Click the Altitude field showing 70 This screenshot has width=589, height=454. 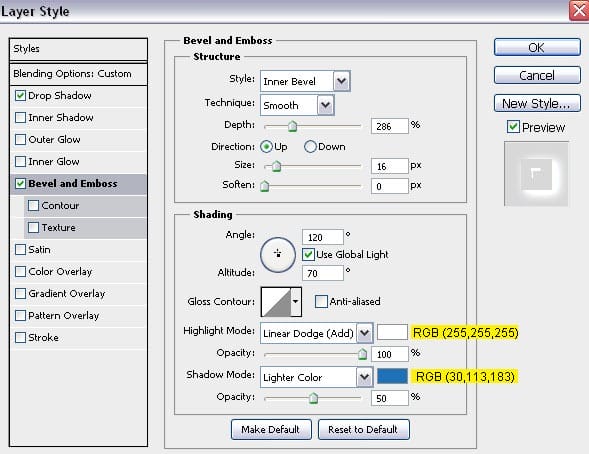coord(323,273)
